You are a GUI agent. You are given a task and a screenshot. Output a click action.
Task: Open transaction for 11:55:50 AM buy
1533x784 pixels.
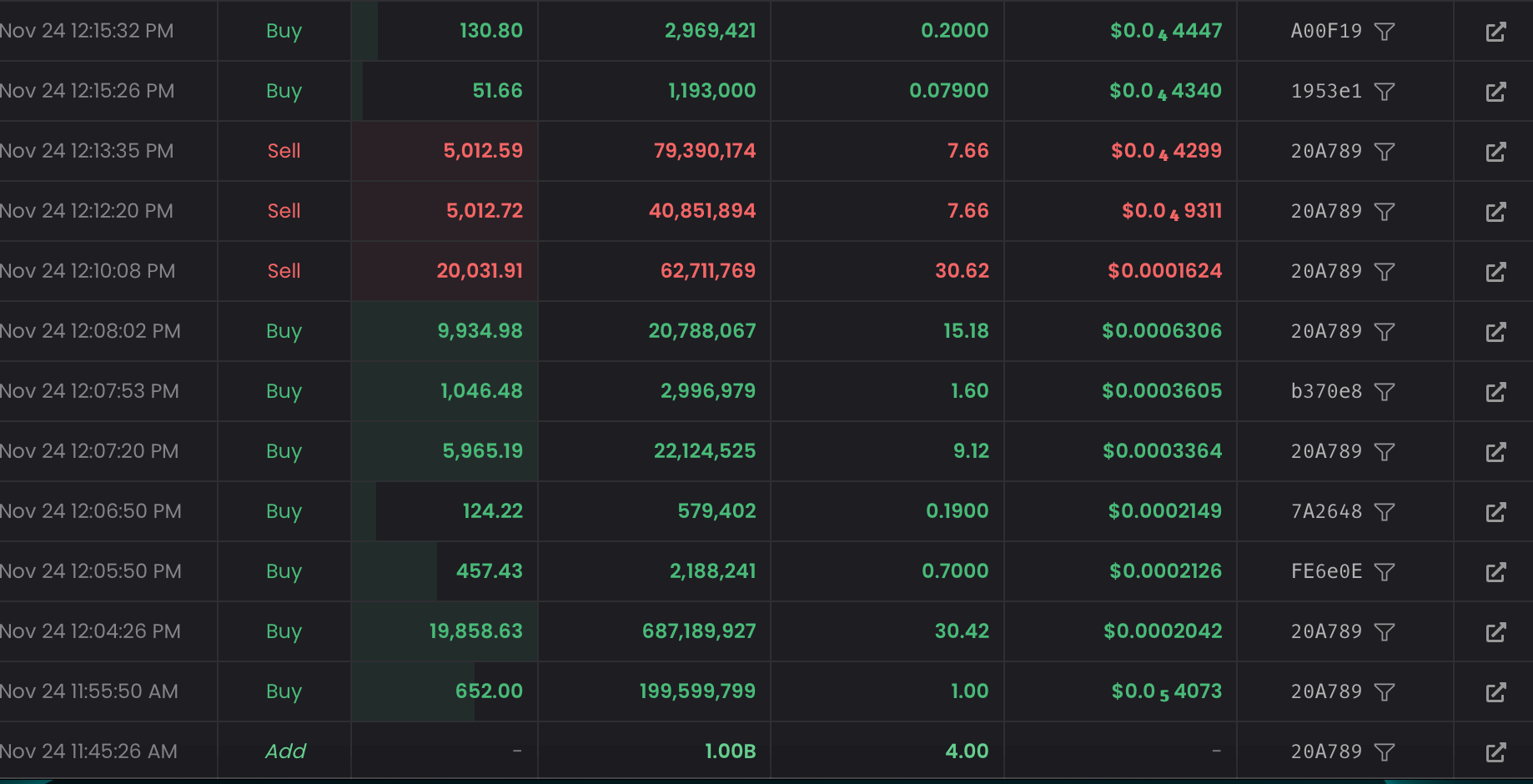1495,692
